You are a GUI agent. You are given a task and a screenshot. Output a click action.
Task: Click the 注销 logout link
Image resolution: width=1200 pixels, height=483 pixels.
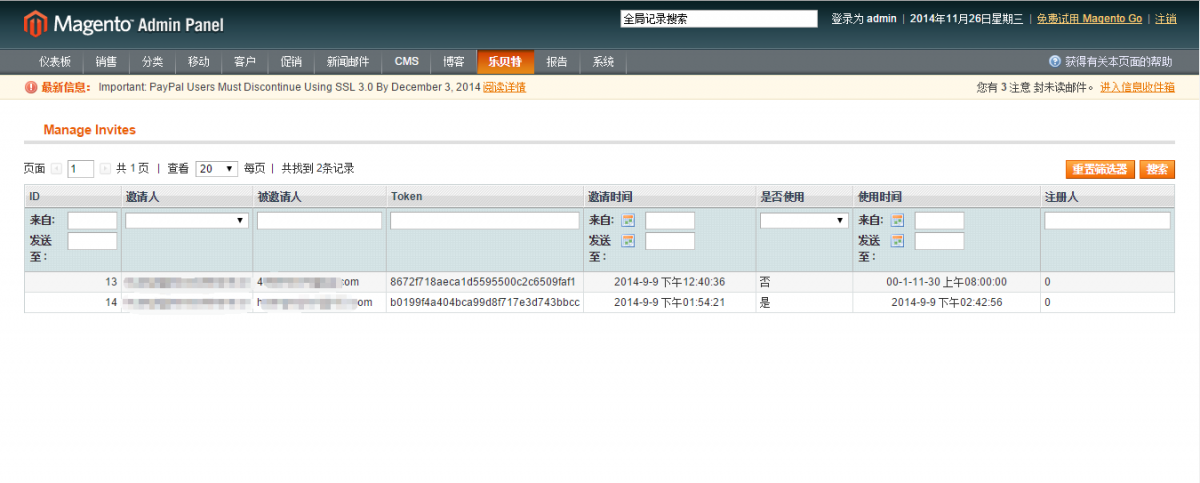click(1166, 19)
